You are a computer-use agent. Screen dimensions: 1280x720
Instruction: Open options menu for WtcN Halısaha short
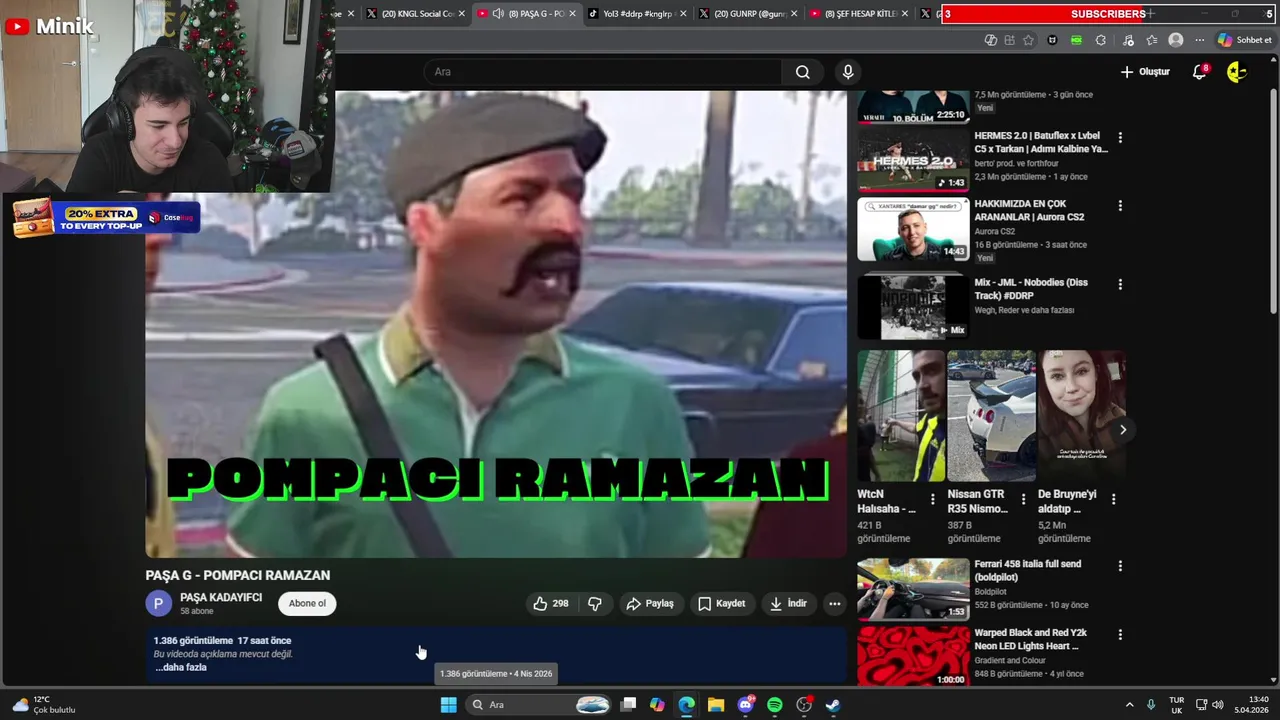coord(933,499)
